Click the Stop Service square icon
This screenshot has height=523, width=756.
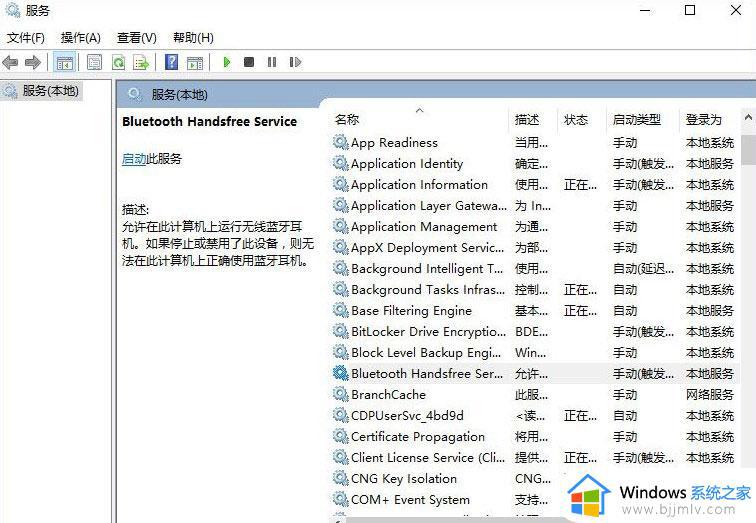click(249, 62)
